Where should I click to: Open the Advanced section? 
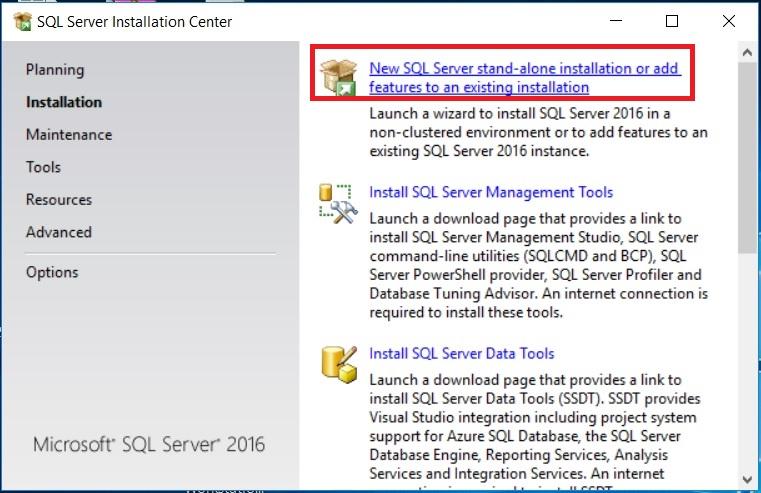(x=59, y=232)
